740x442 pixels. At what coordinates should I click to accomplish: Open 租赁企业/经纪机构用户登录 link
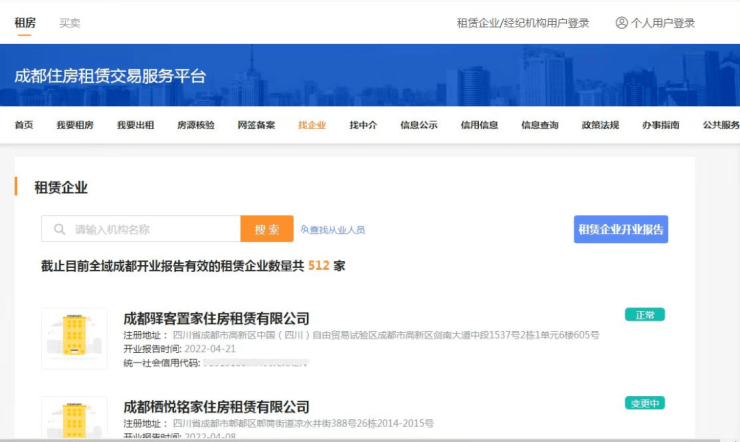(522, 23)
